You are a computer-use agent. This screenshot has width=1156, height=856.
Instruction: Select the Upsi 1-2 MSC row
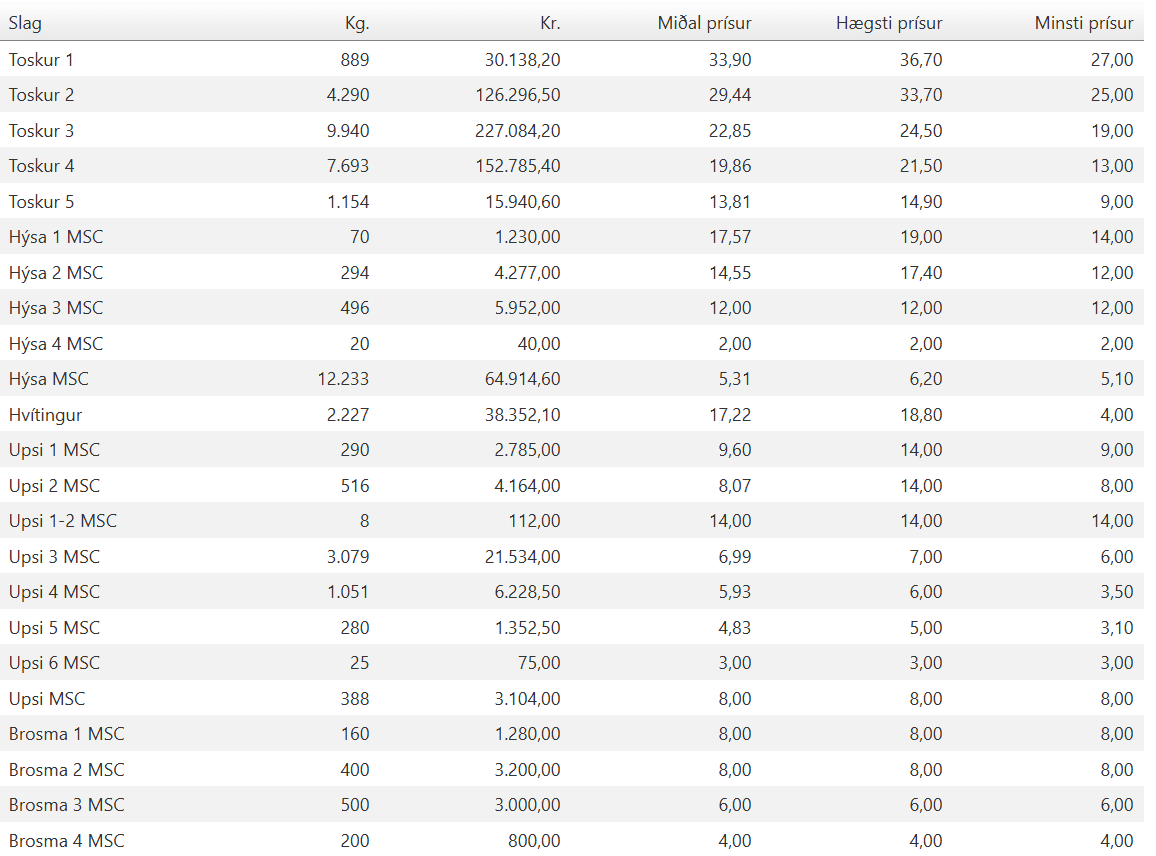pos(572,521)
